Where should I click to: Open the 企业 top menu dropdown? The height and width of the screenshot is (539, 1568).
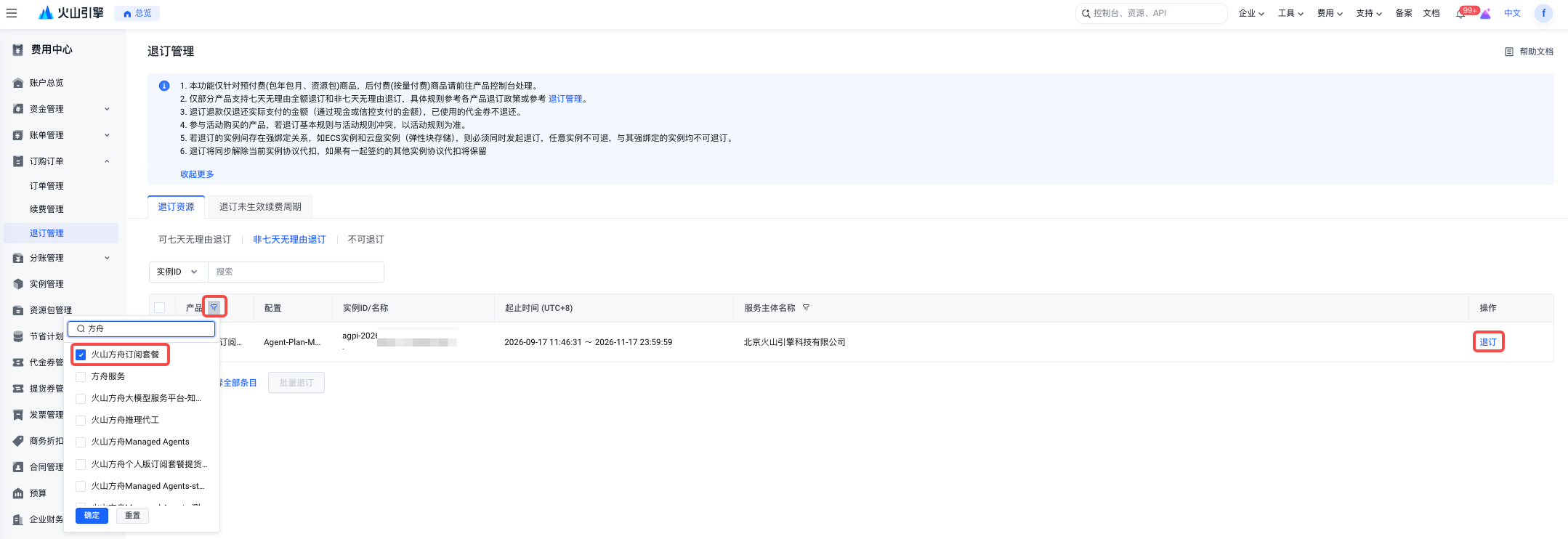tap(1251, 13)
